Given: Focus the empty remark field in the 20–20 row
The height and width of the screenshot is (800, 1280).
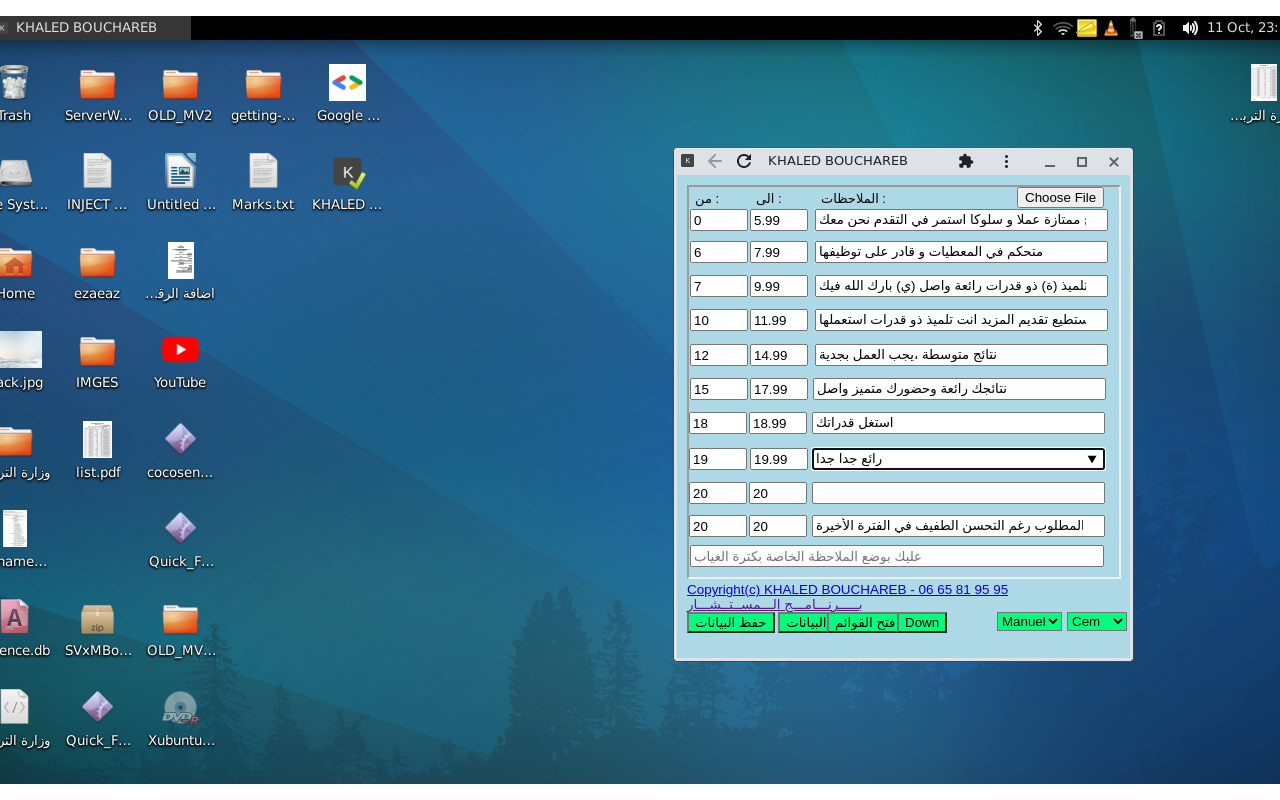Looking at the screenshot, I should tap(958, 493).
